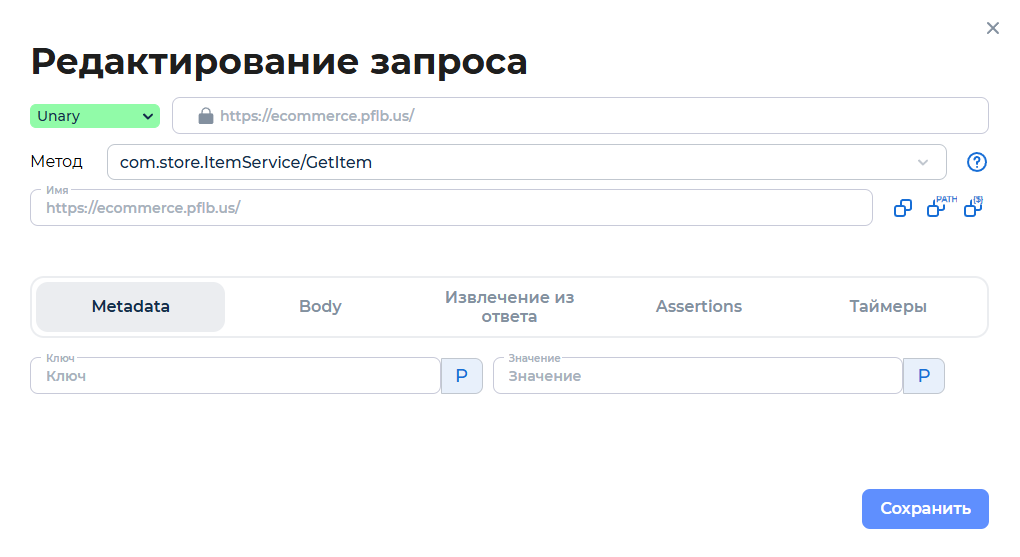Open the Body tab
Viewport: 1020px width, 557px height.
(x=320, y=307)
